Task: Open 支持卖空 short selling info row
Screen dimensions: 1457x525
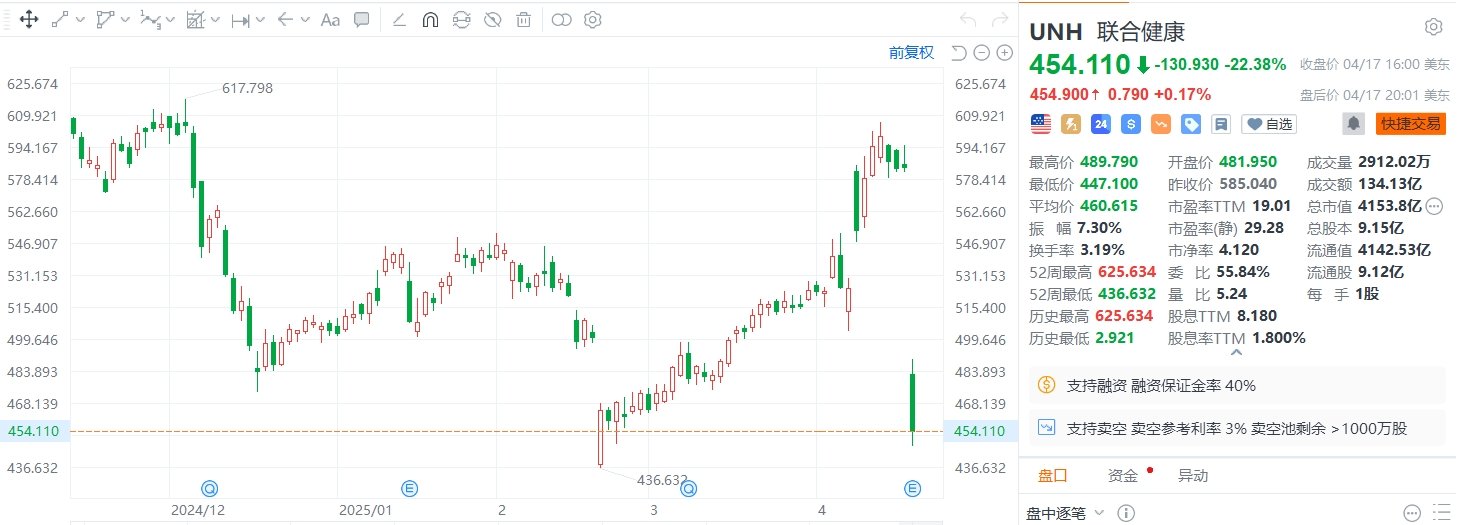Action: 1238,428
